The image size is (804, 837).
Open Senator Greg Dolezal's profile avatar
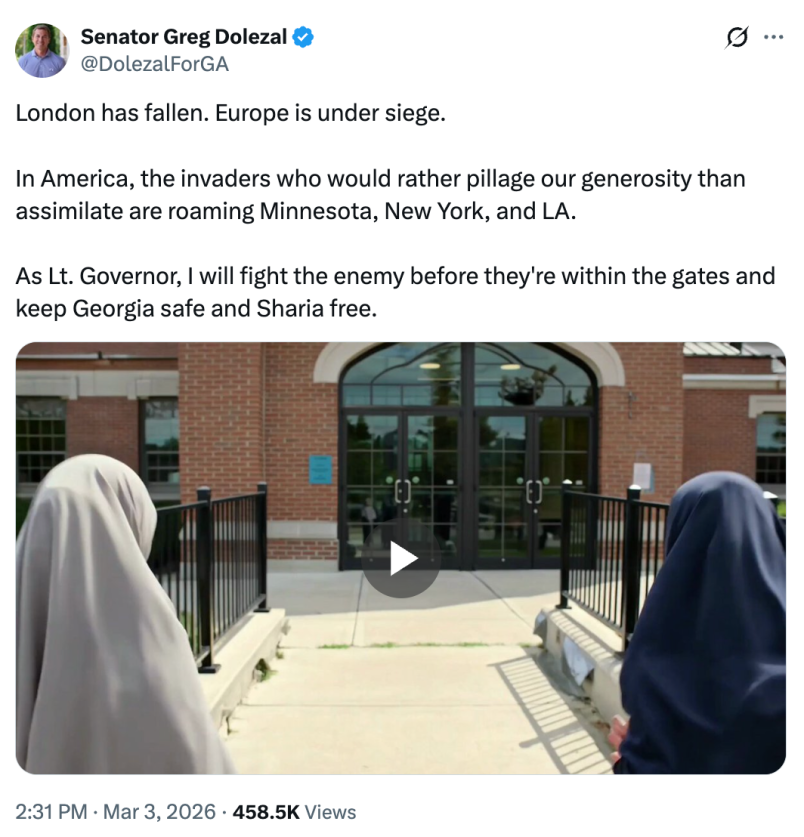[x=42, y=51]
